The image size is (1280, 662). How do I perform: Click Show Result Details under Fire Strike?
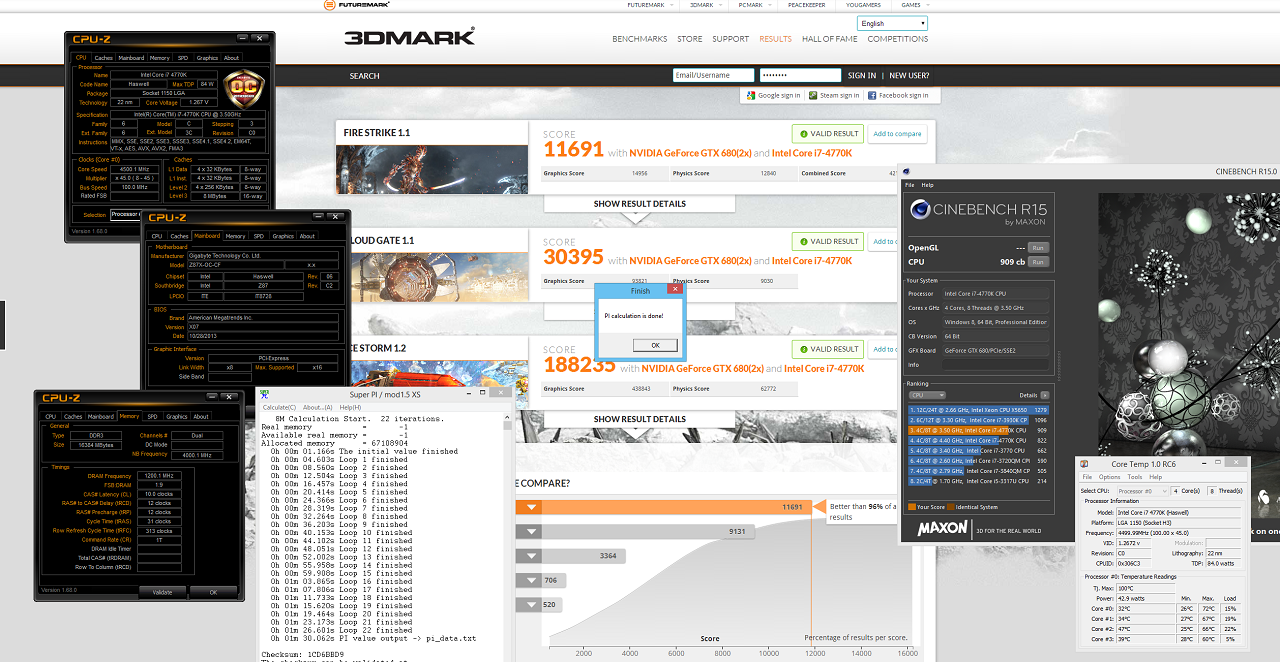640,204
